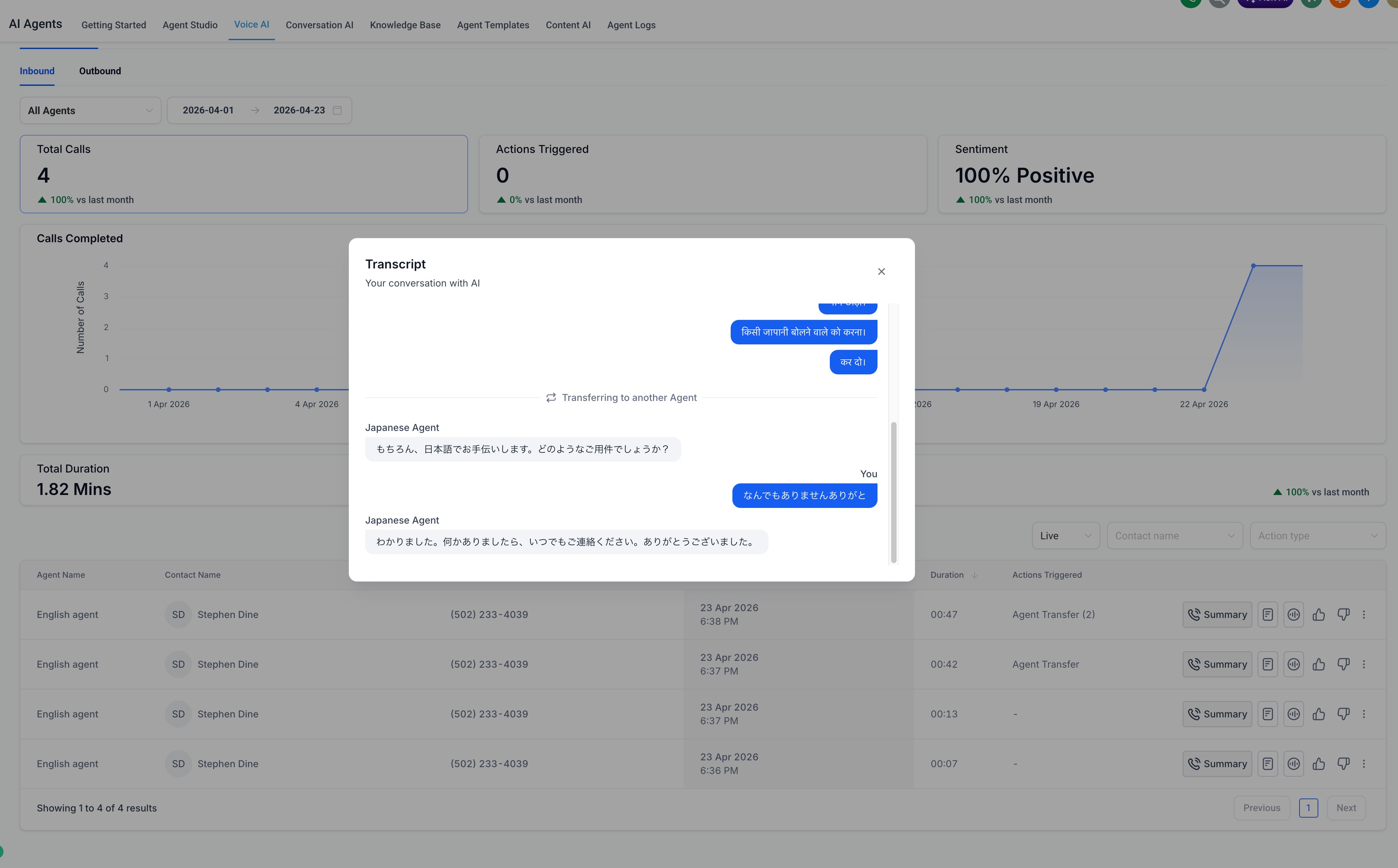
Task: Open transcript icon for 00:42 call
Action: [1267, 664]
